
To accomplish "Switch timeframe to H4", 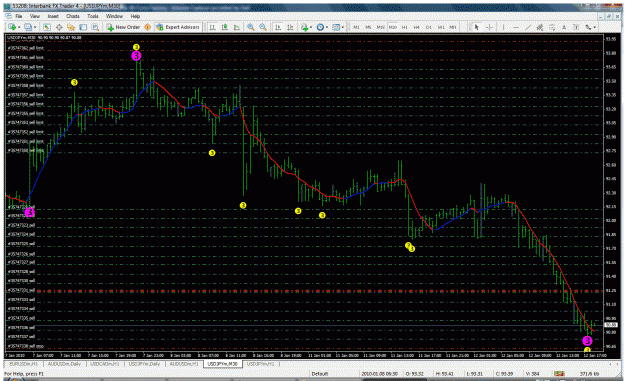I will pyautogui.click(x=417, y=27).
